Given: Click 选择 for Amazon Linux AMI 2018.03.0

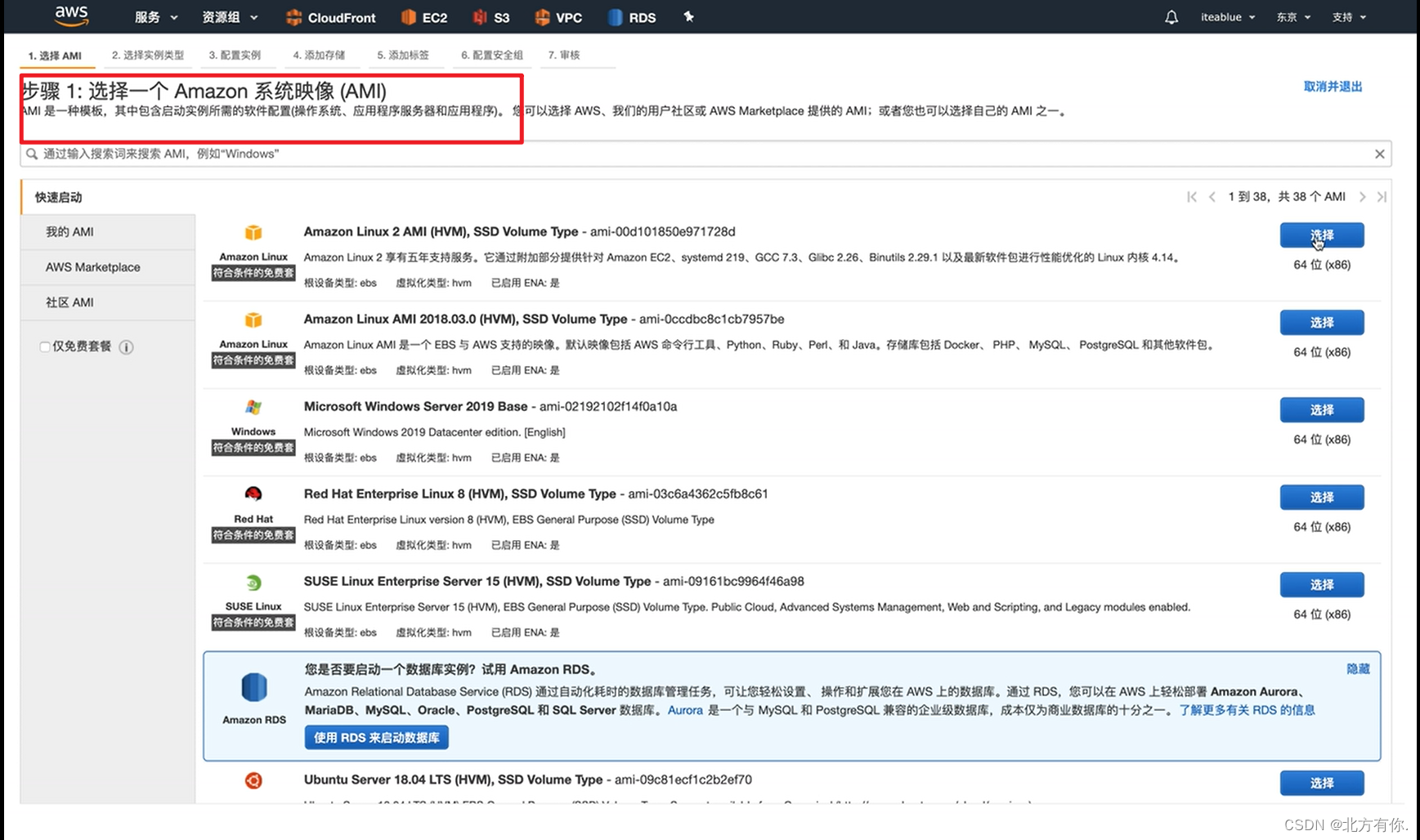Looking at the screenshot, I should 1322,323.
